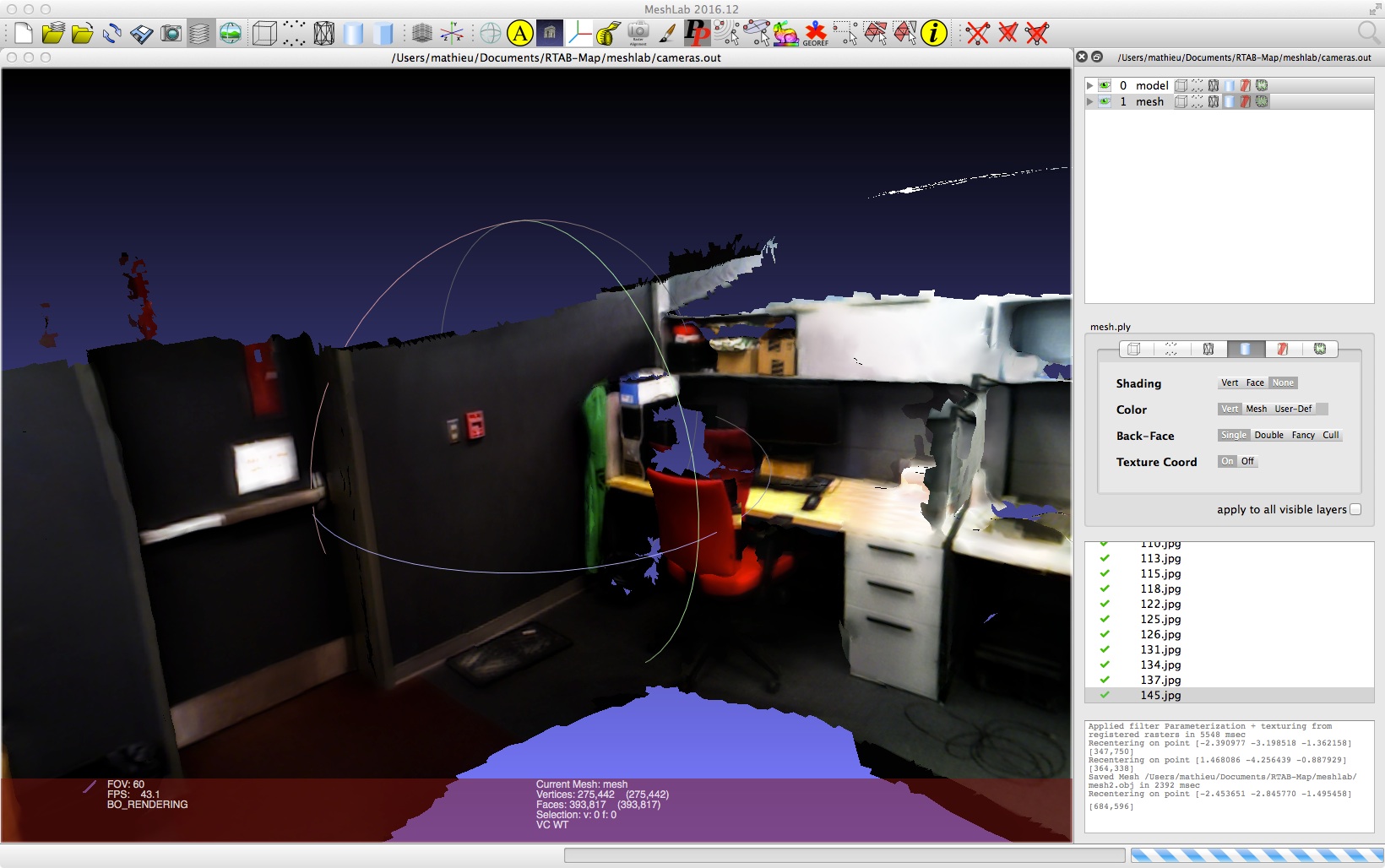The width and height of the screenshot is (1385, 868).
Task: Click the yellow Info icon in toolbar
Action: click(933, 34)
